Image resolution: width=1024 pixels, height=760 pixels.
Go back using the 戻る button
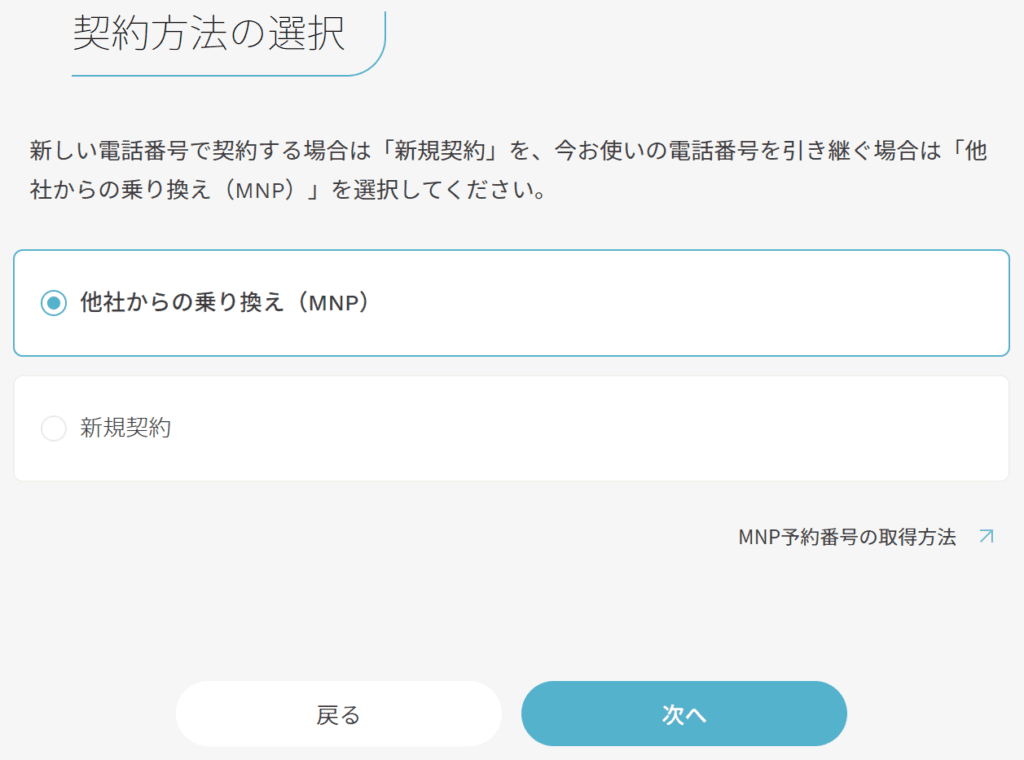click(338, 714)
